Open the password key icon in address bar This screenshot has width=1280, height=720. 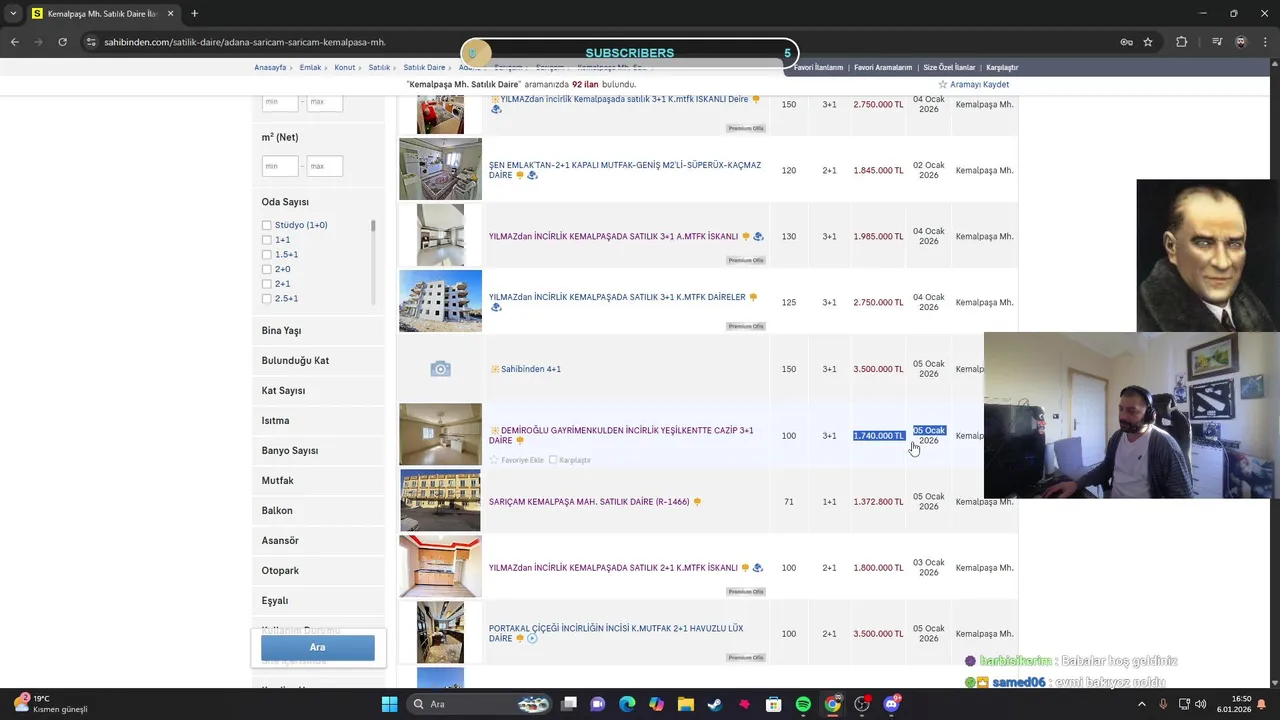point(1126,42)
